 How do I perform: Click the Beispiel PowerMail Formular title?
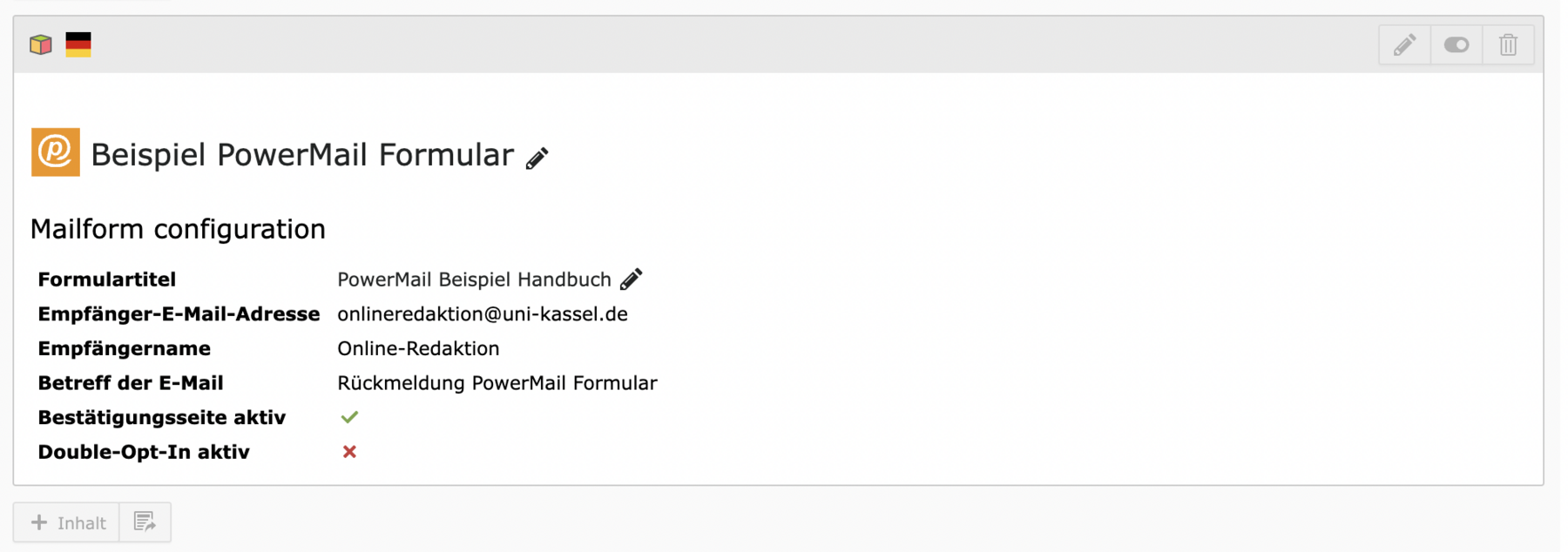click(301, 155)
